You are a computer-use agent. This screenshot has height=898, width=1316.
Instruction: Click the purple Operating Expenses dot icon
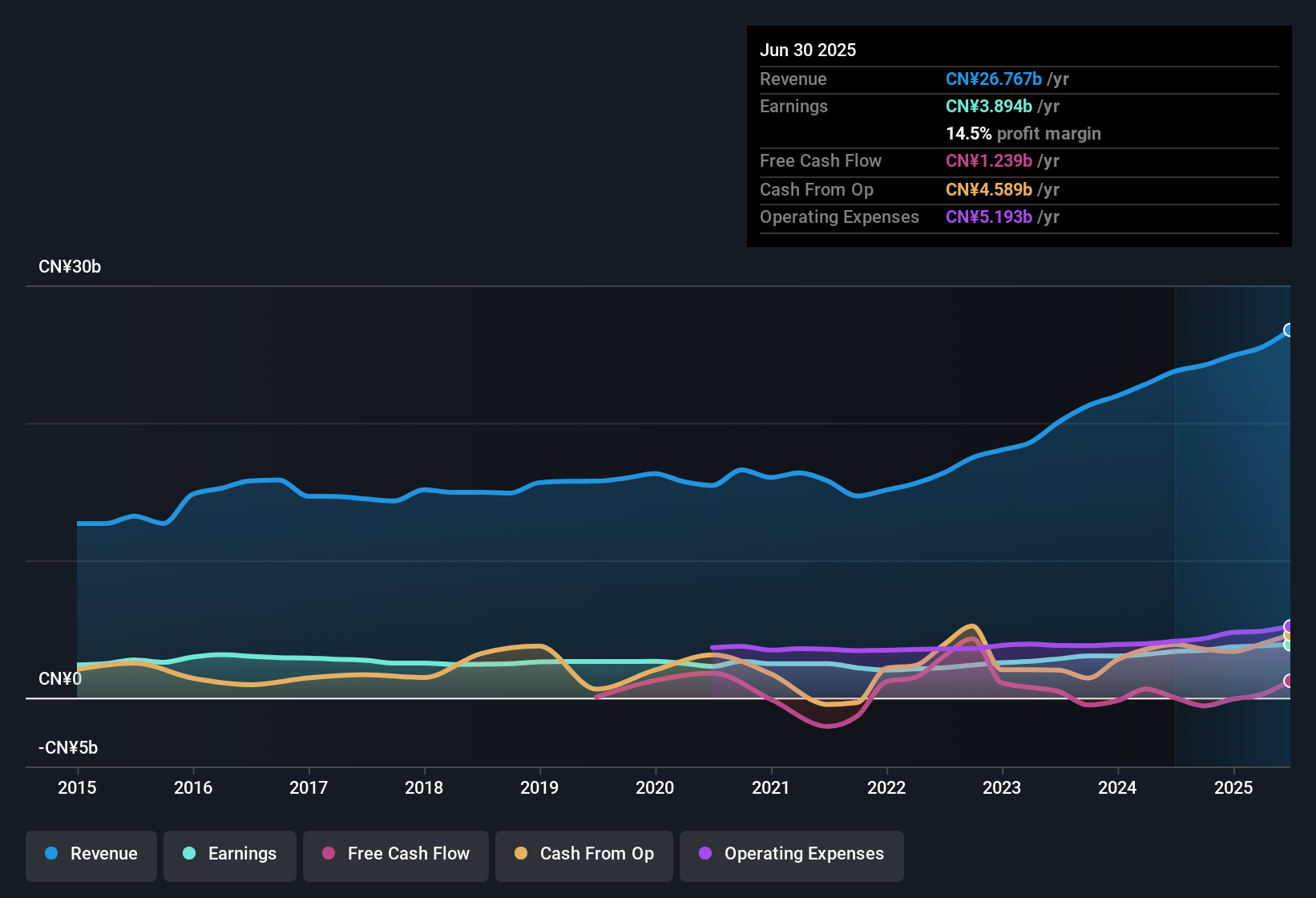click(x=704, y=854)
